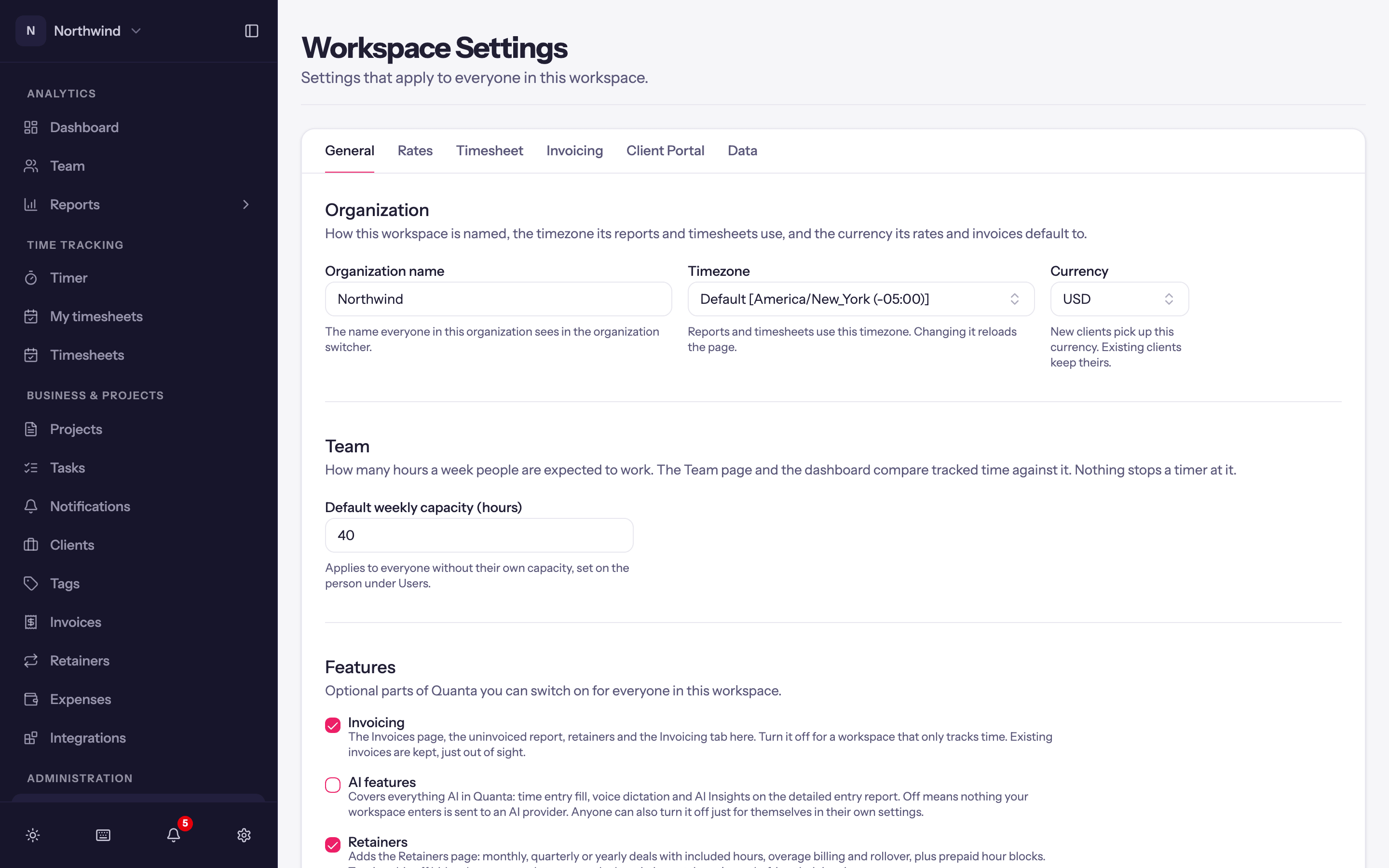Viewport: 1389px width, 868px height.
Task: Open Timesheets in the sidebar
Action: point(139,355)
